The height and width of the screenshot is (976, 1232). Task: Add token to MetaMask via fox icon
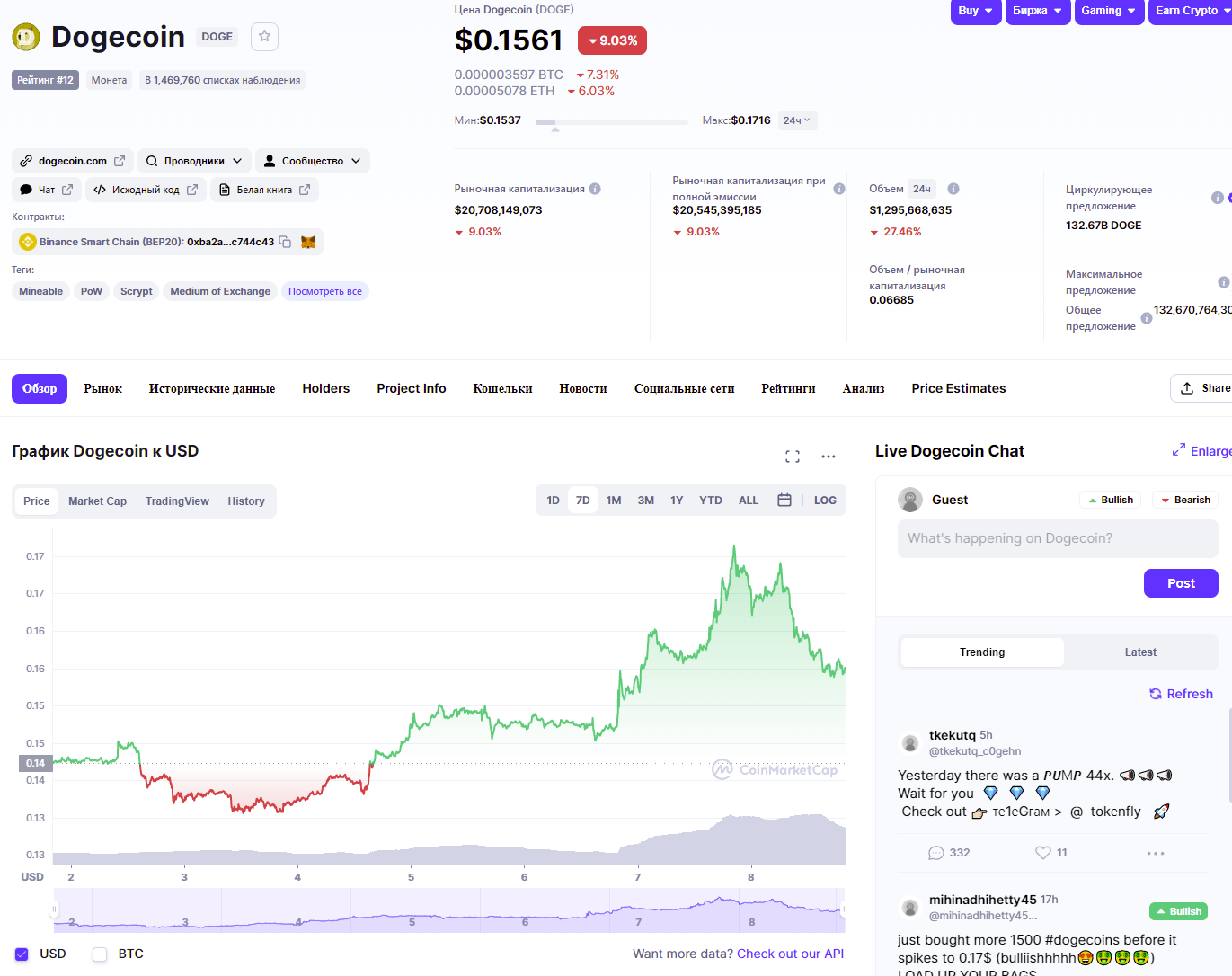308,242
